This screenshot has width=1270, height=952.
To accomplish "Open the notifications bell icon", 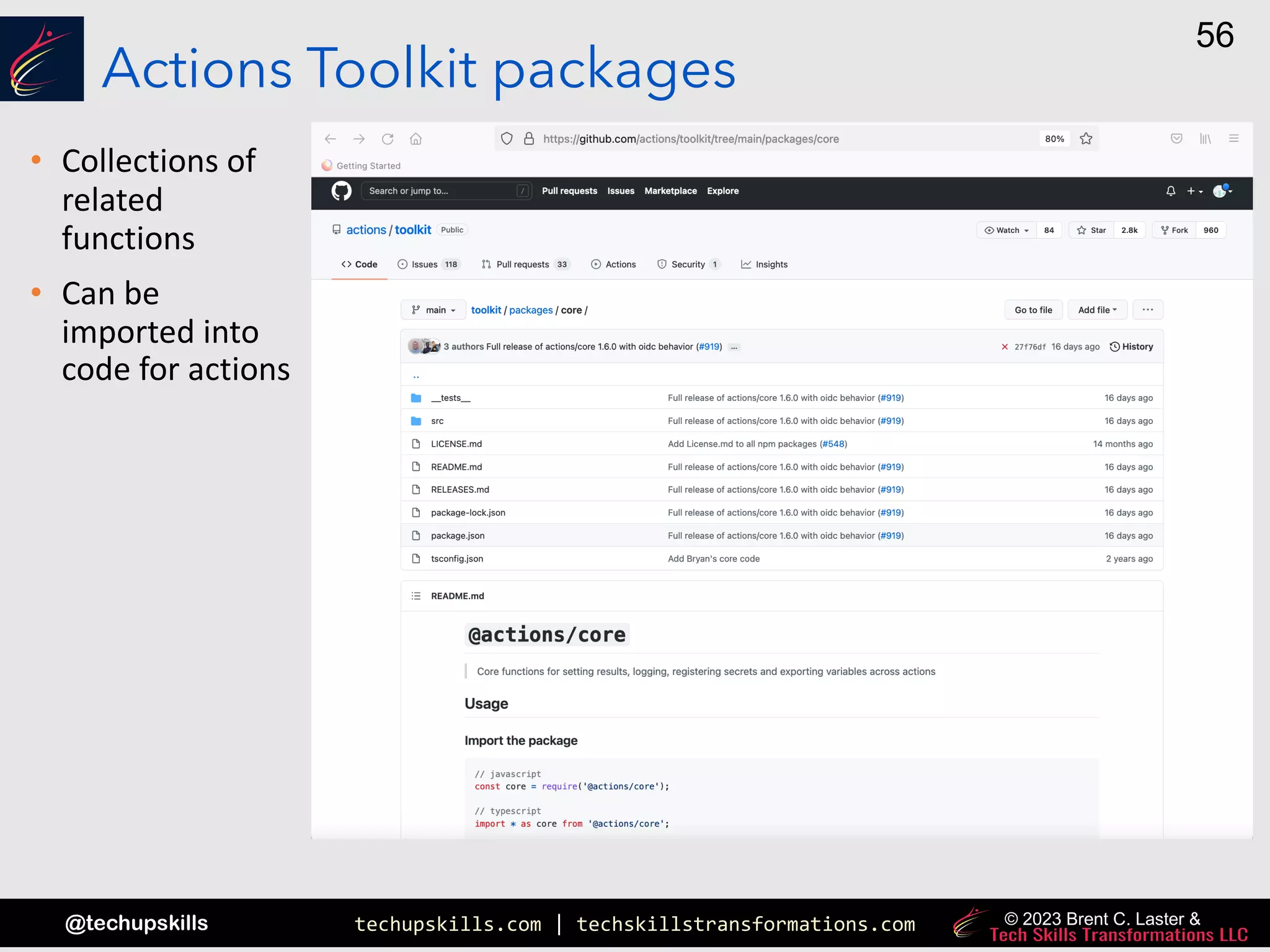I will coord(1170,191).
